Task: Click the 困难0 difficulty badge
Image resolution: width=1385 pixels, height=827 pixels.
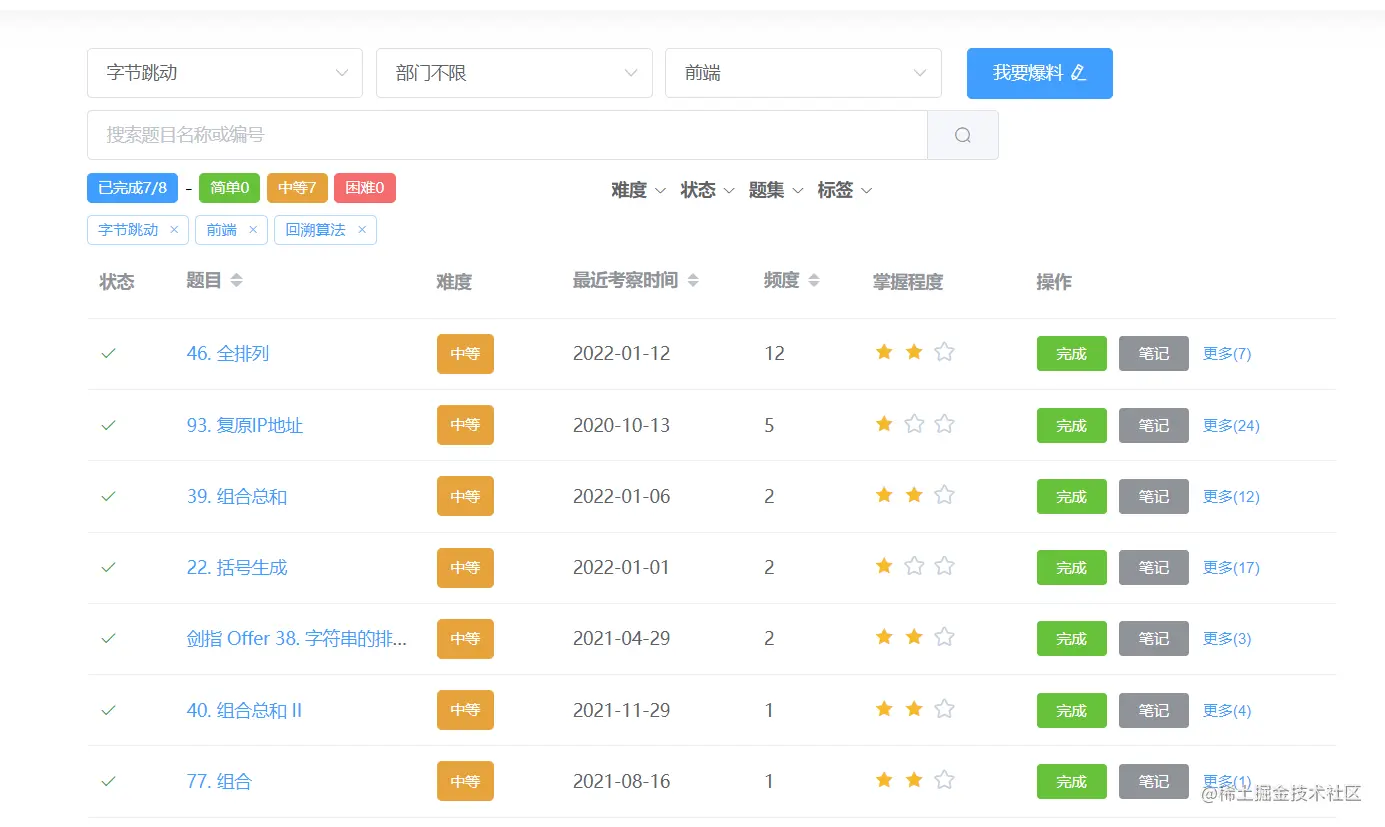Action: click(x=365, y=188)
